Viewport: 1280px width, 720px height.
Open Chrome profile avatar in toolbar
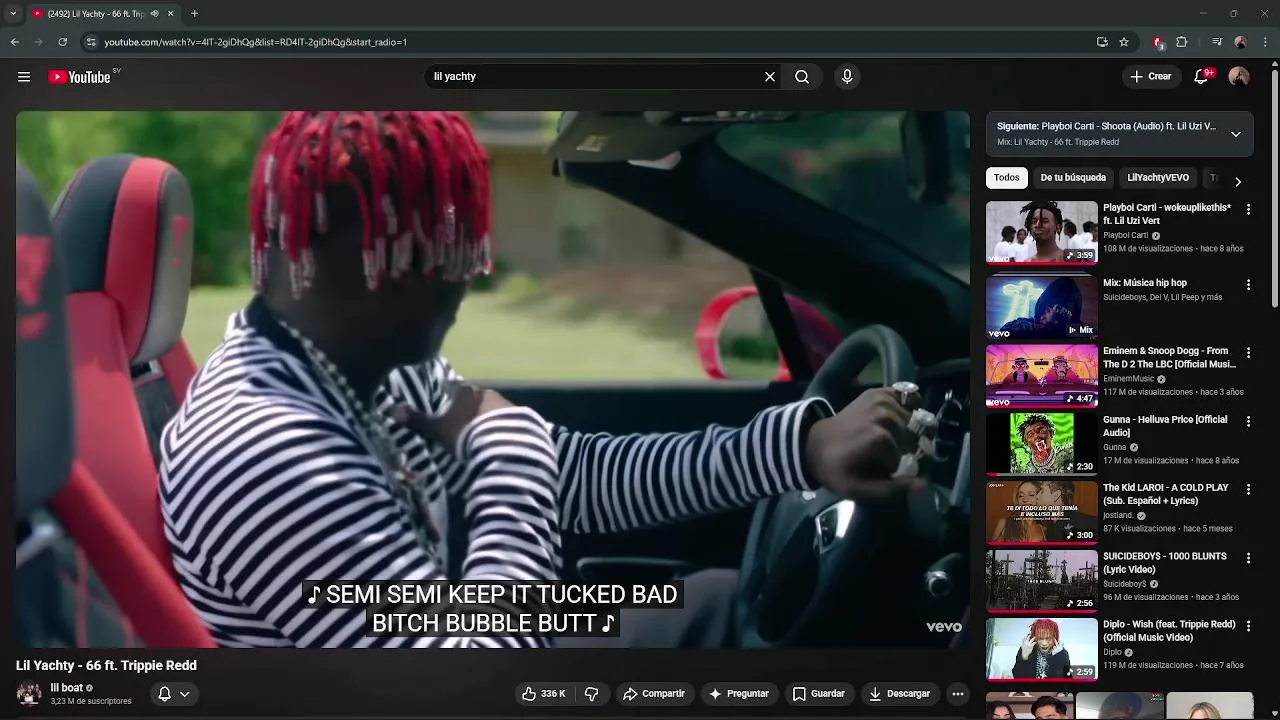1240,42
